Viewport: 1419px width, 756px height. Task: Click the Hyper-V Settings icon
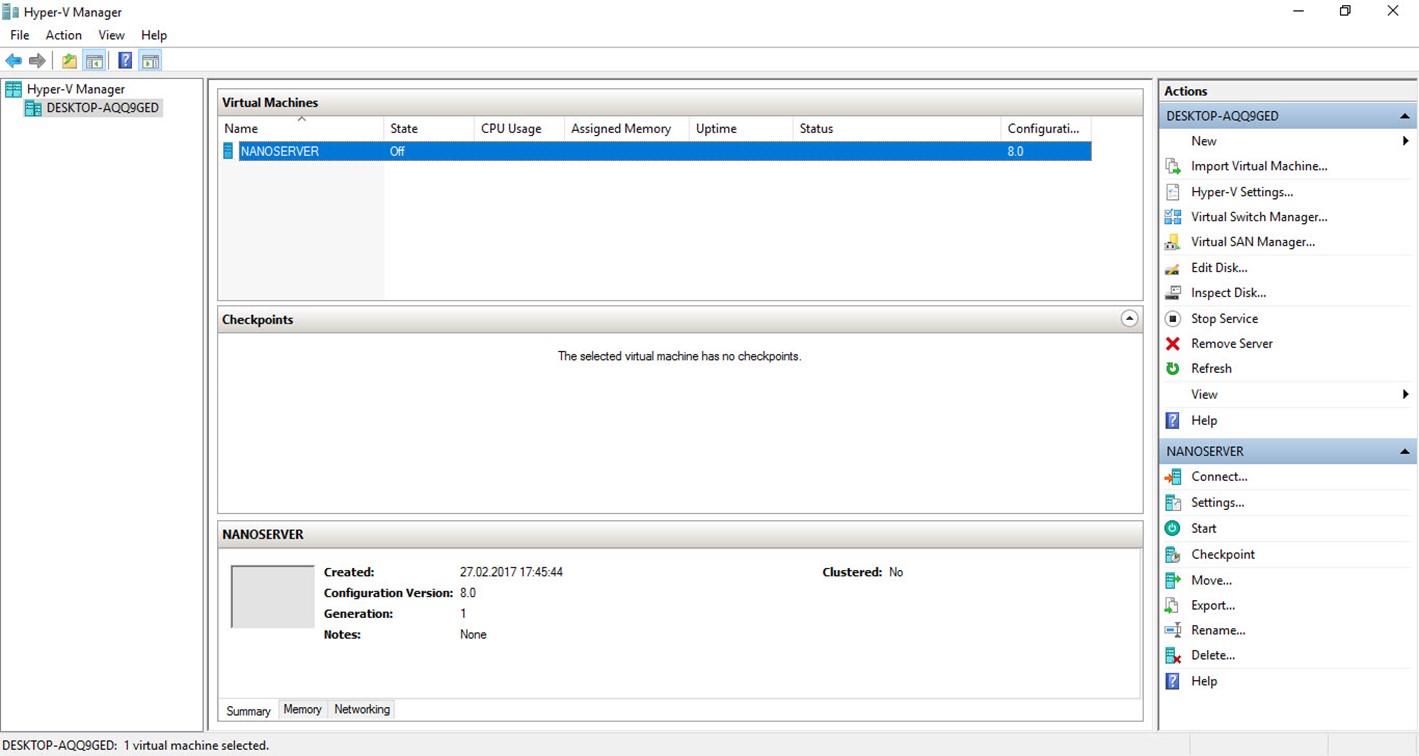pos(1173,192)
